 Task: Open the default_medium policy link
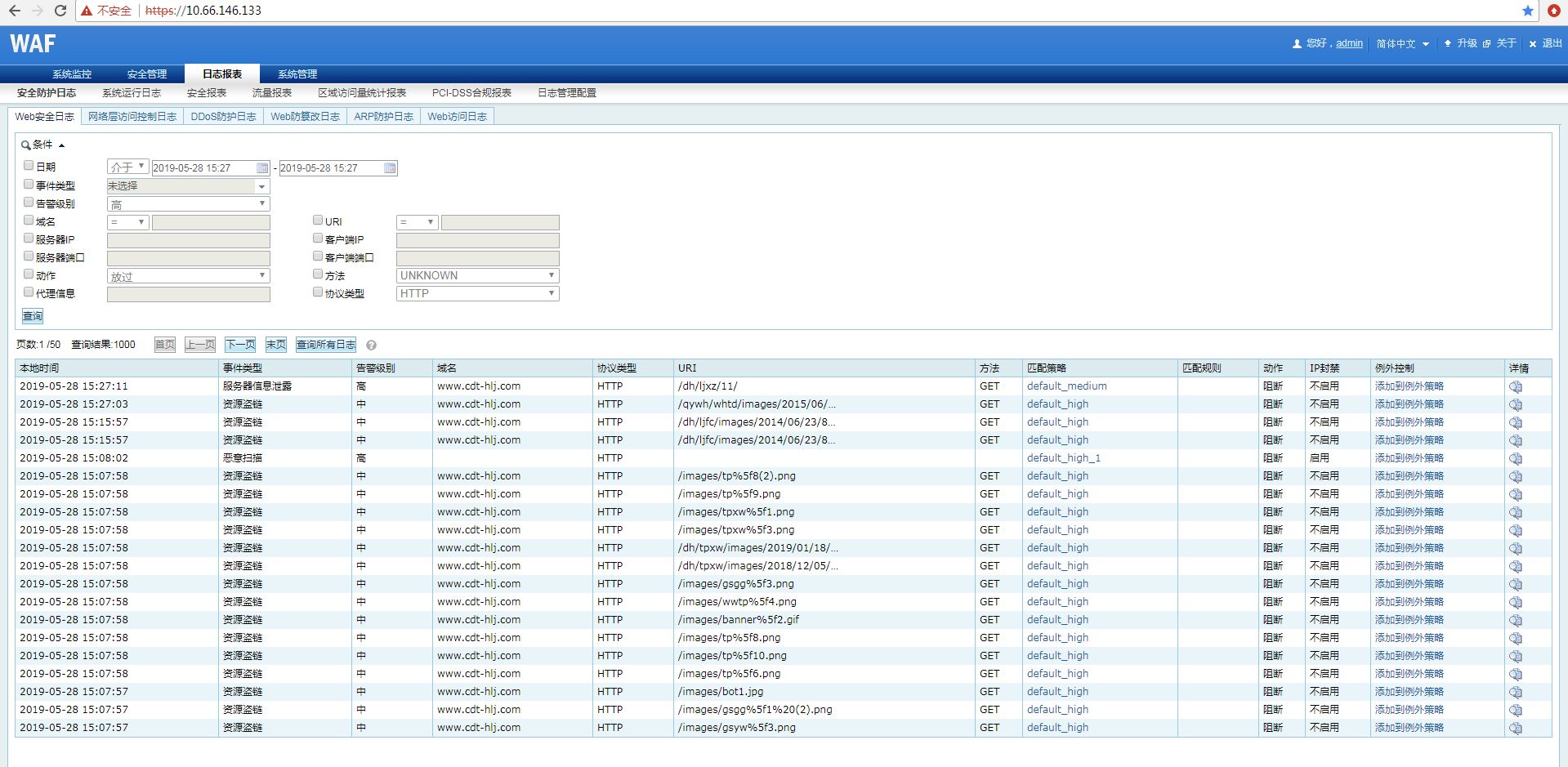pyautogui.click(x=1066, y=386)
